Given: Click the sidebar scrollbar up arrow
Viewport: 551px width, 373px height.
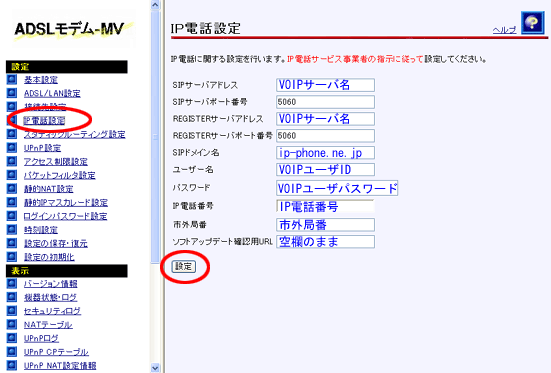Looking at the screenshot, I should pyautogui.click(x=155, y=5).
